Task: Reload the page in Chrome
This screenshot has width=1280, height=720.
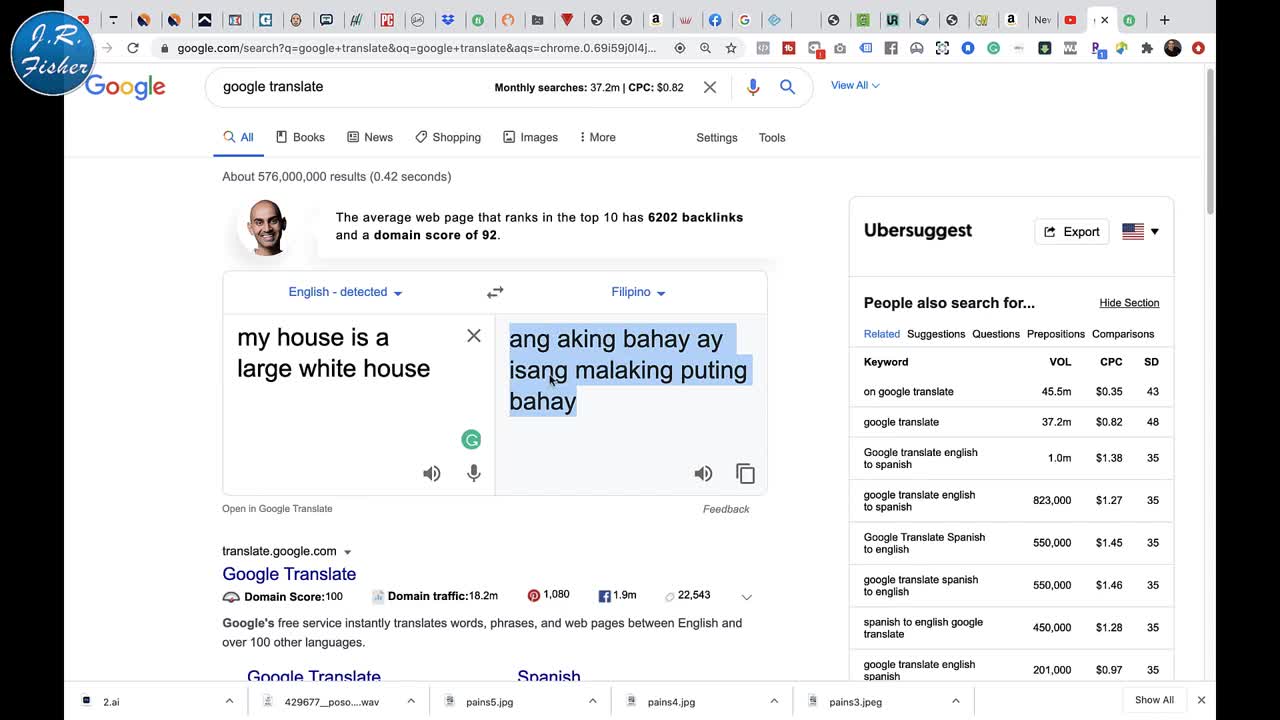Action: click(133, 48)
